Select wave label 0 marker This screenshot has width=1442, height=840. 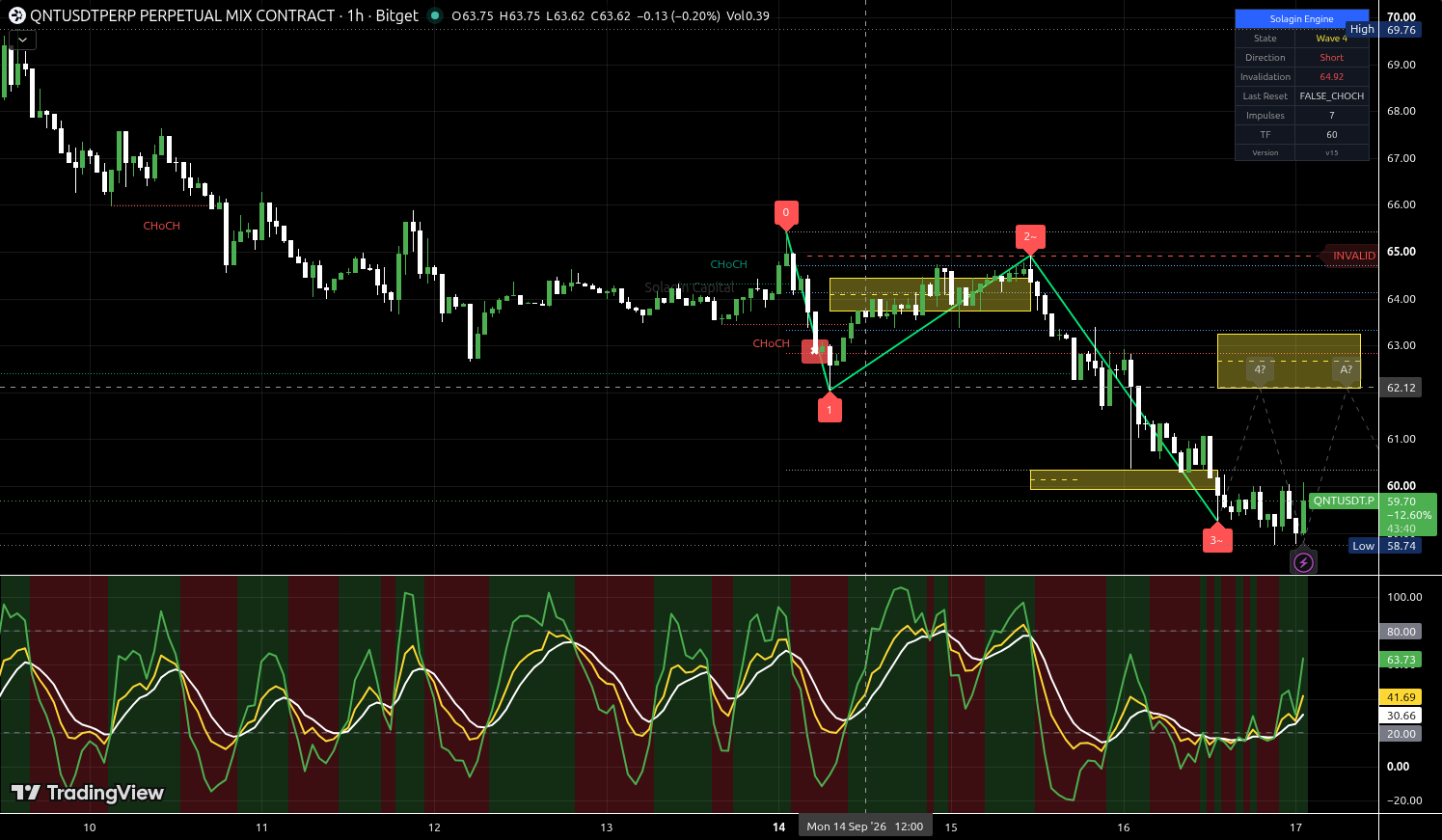(785, 213)
